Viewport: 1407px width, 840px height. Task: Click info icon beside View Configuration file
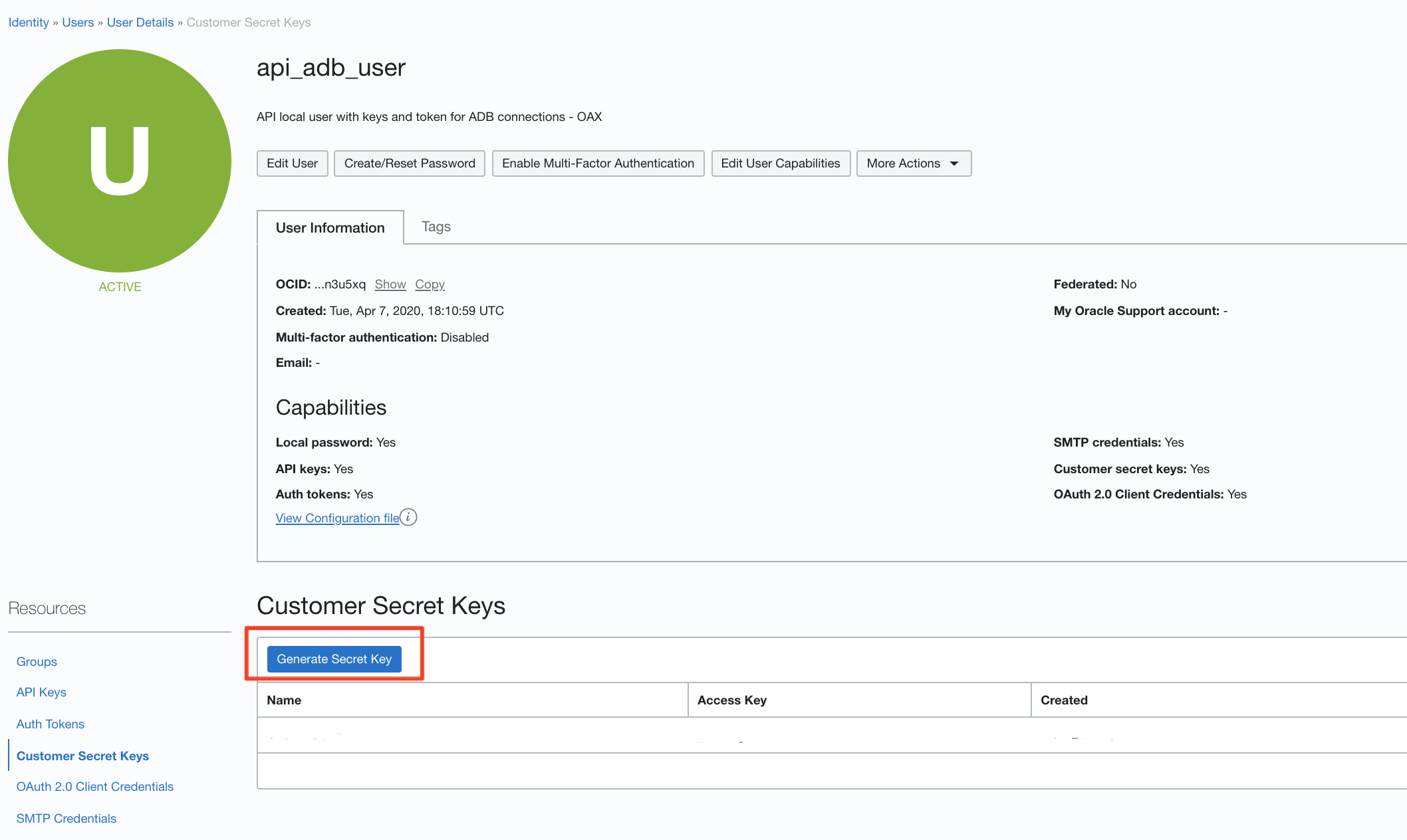coord(408,517)
